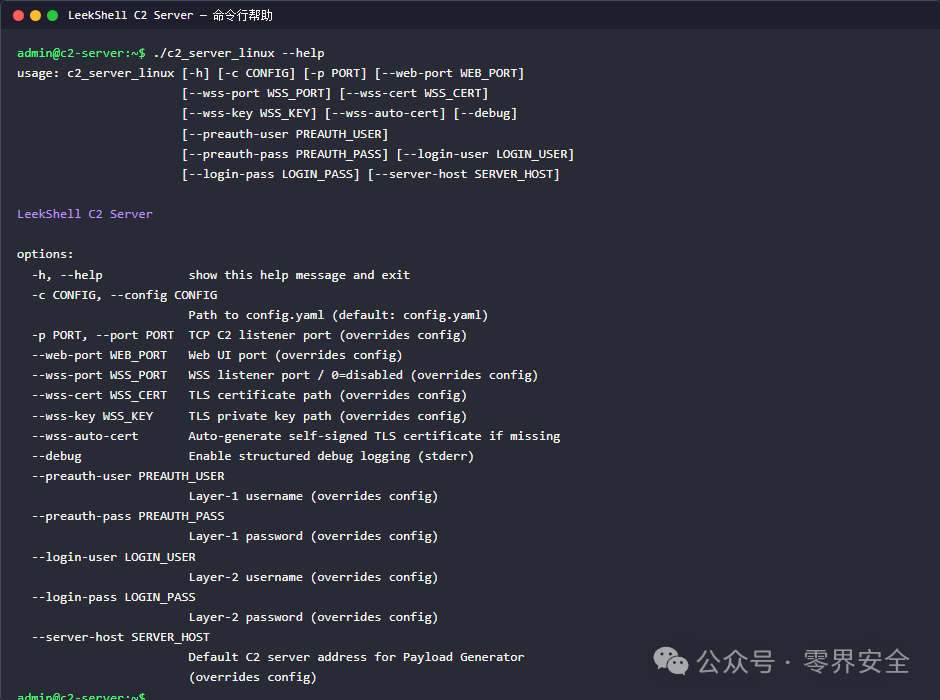Click 'TLS private key path' description
This screenshot has height=700, width=940.
(x=260, y=416)
